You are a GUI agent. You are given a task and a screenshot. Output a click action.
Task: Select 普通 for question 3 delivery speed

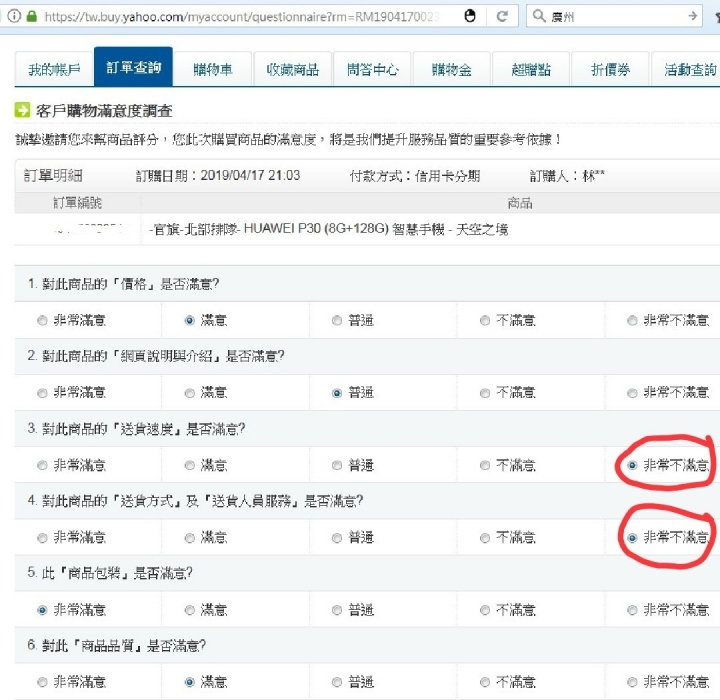tap(337, 465)
